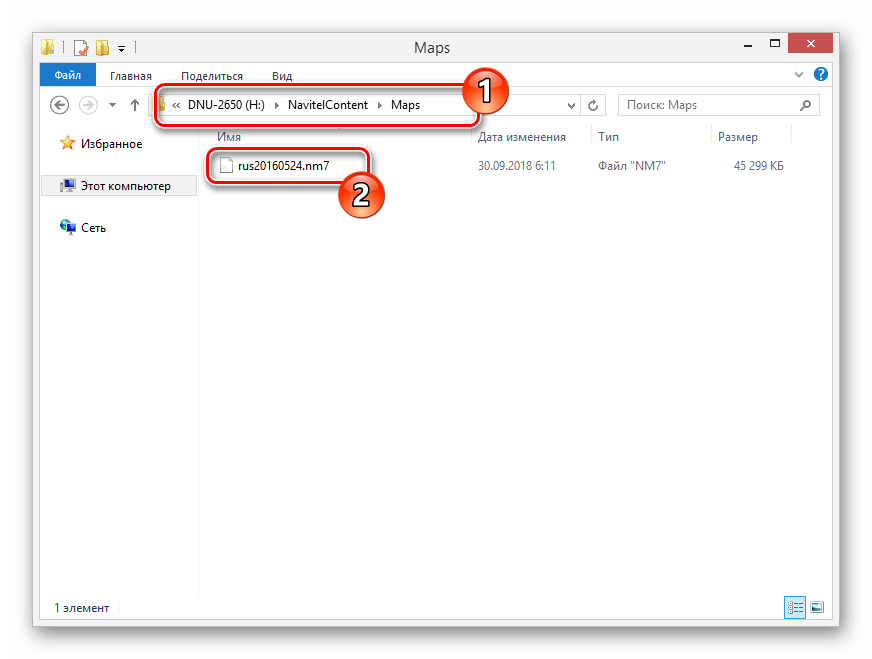Open the recent locations dropdown arrow
The image size is (872, 659).
(112, 105)
